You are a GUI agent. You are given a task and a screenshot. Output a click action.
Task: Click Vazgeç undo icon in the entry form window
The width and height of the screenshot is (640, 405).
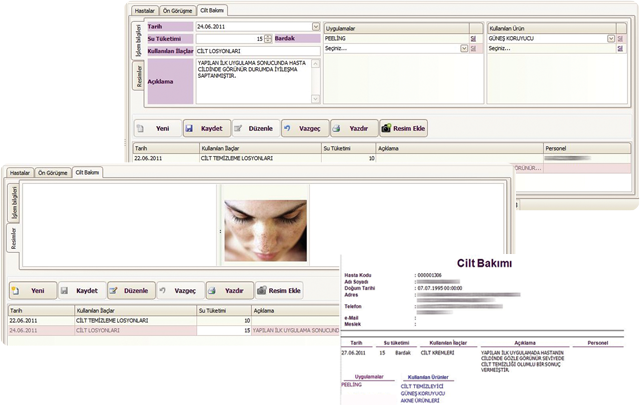click(288, 130)
